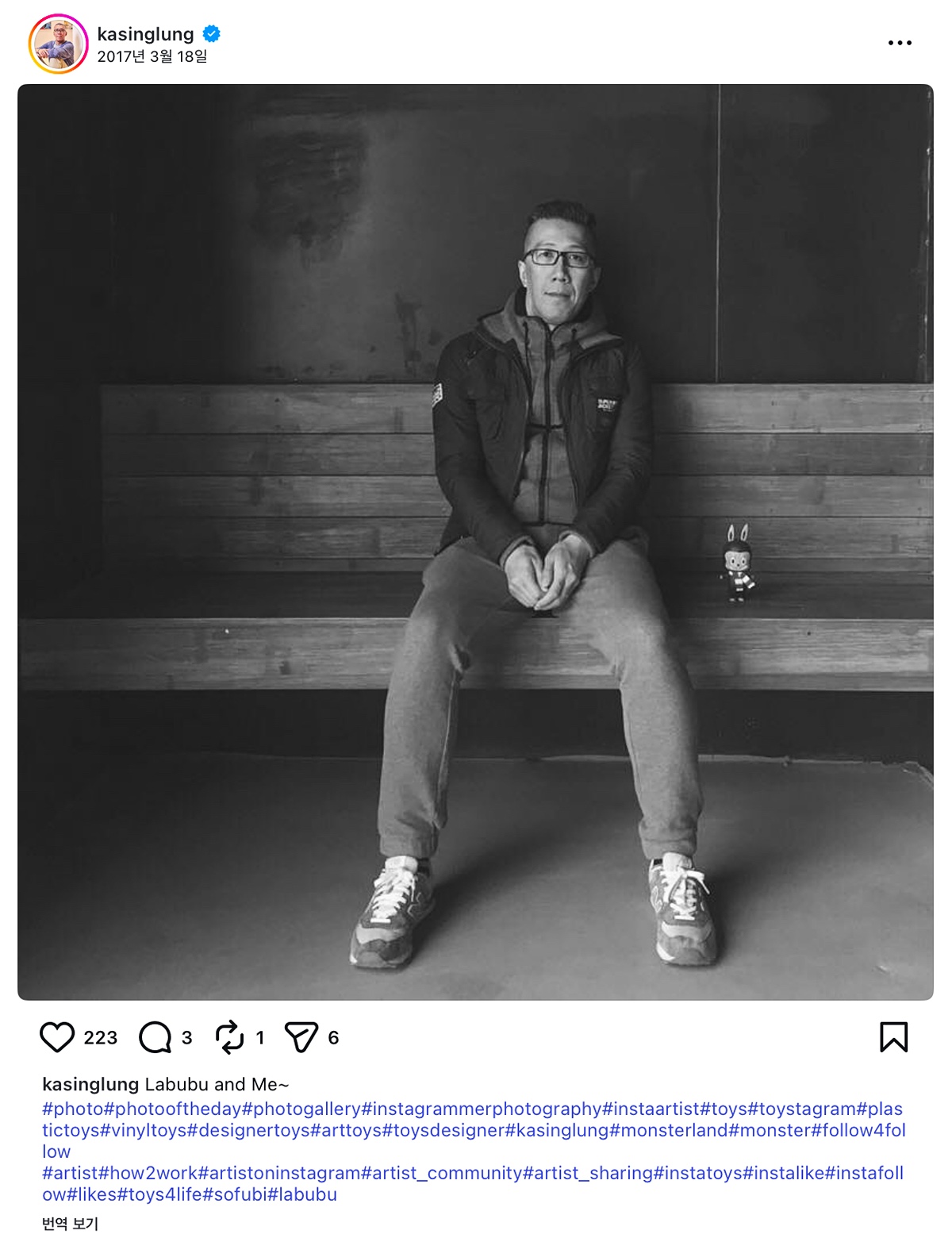Like the post with the heart icon
The image size is (952, 1238).
tap(57, 1037)
